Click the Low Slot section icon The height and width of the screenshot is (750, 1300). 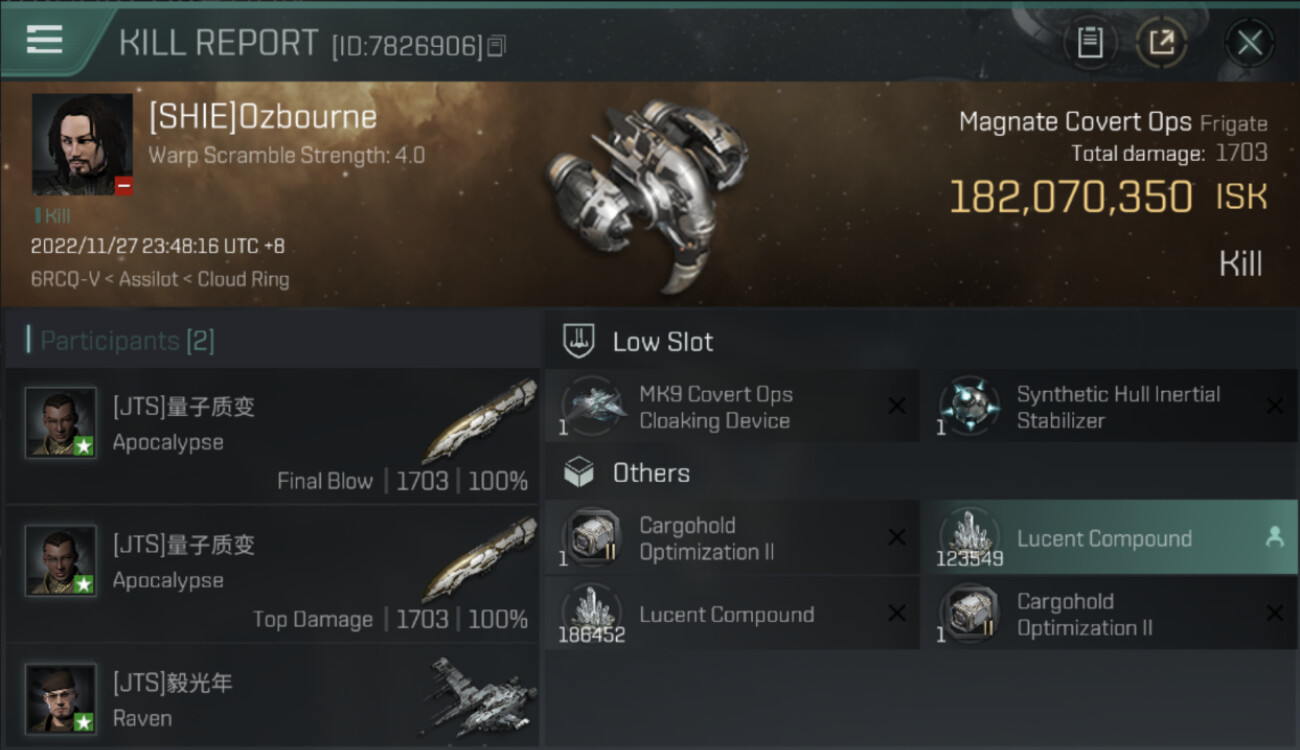coord(579,341)
